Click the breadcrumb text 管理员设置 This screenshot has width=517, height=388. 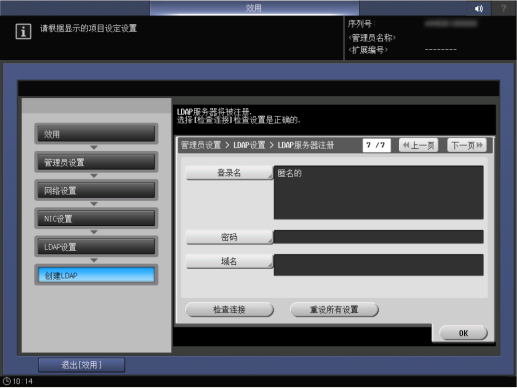pyautogui.click(x=201, y=145)
